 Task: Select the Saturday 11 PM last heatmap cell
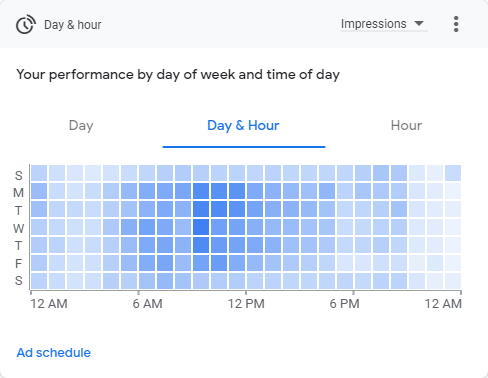tap(453, 281)
